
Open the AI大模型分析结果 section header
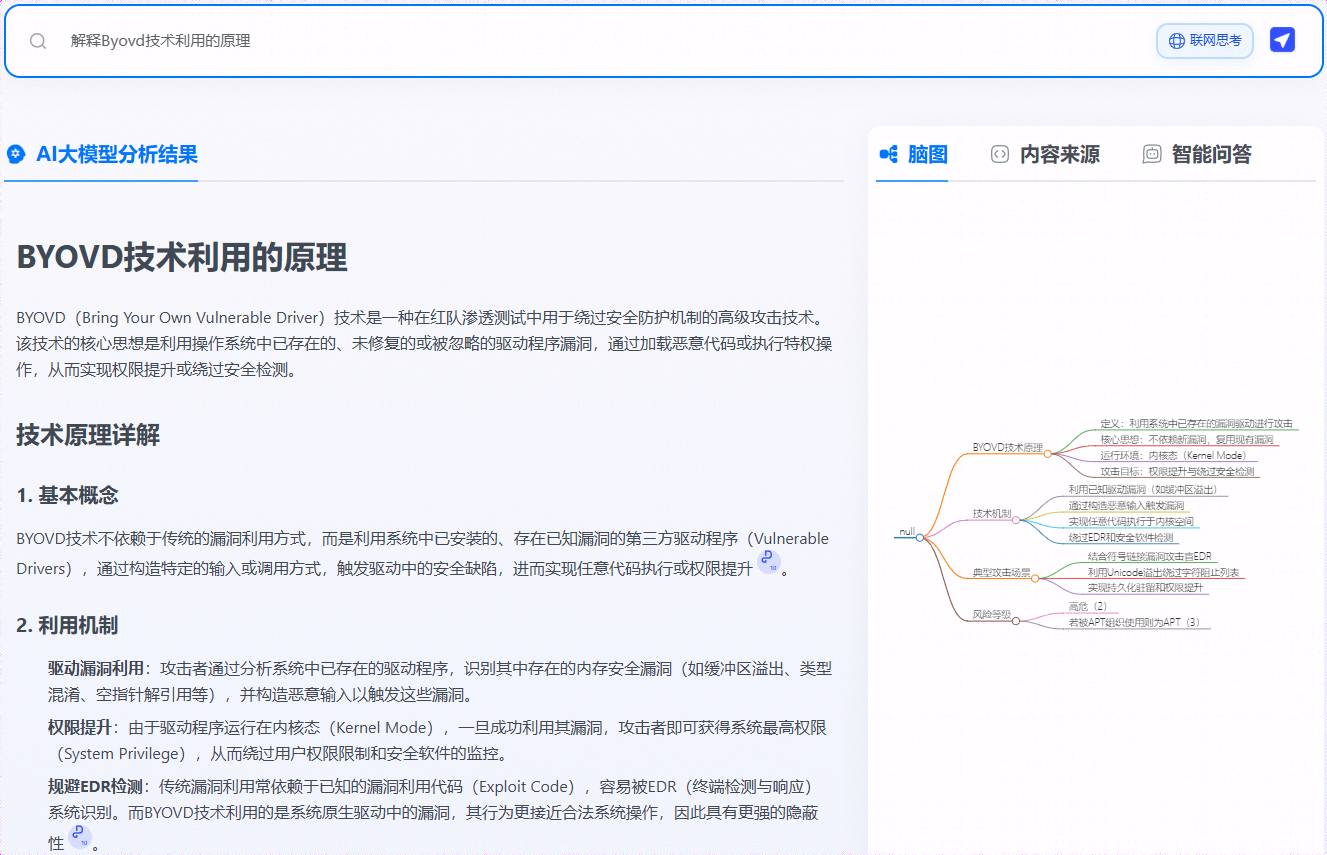point(117,154)
